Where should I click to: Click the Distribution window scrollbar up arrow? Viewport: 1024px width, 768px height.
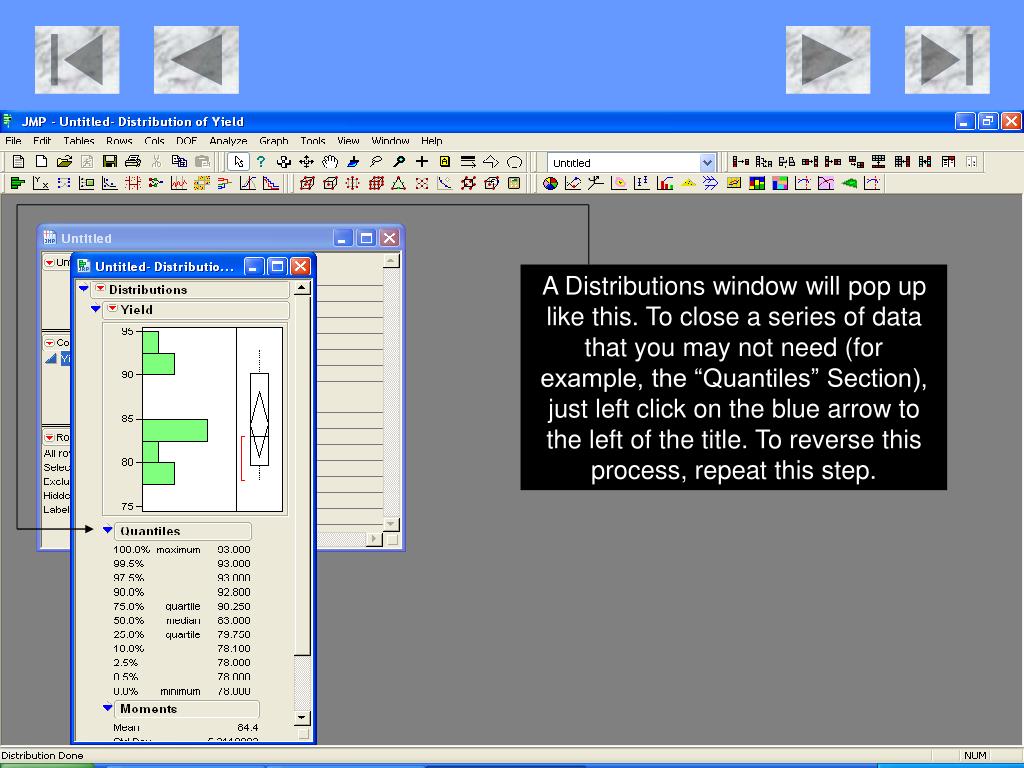pos(301,288)
